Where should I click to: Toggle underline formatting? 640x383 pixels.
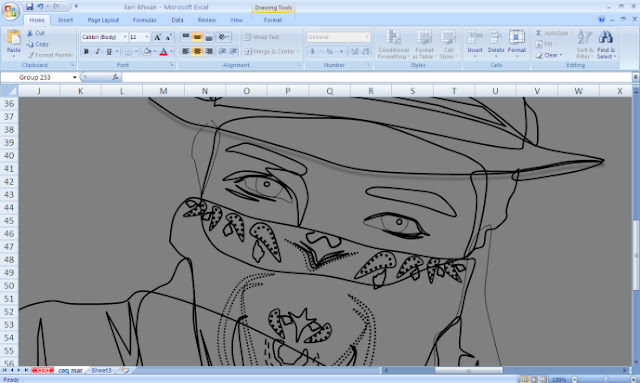pos(109,51)
